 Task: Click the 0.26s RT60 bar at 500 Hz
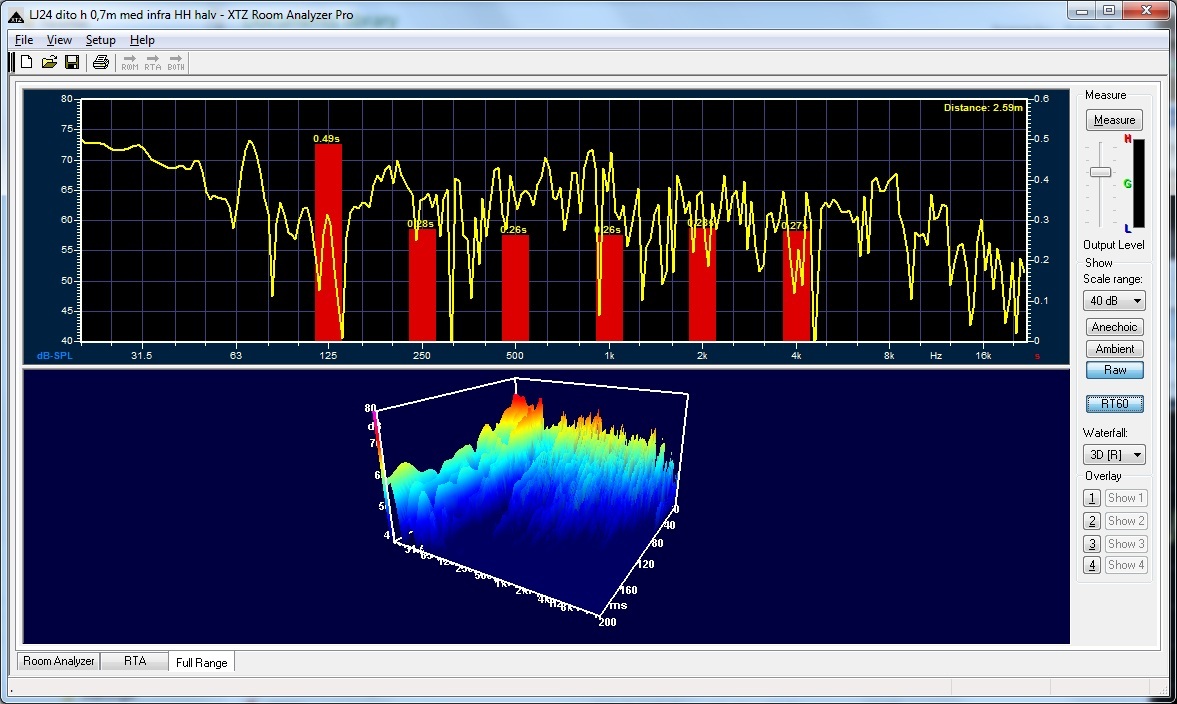[x=515, y=287]
